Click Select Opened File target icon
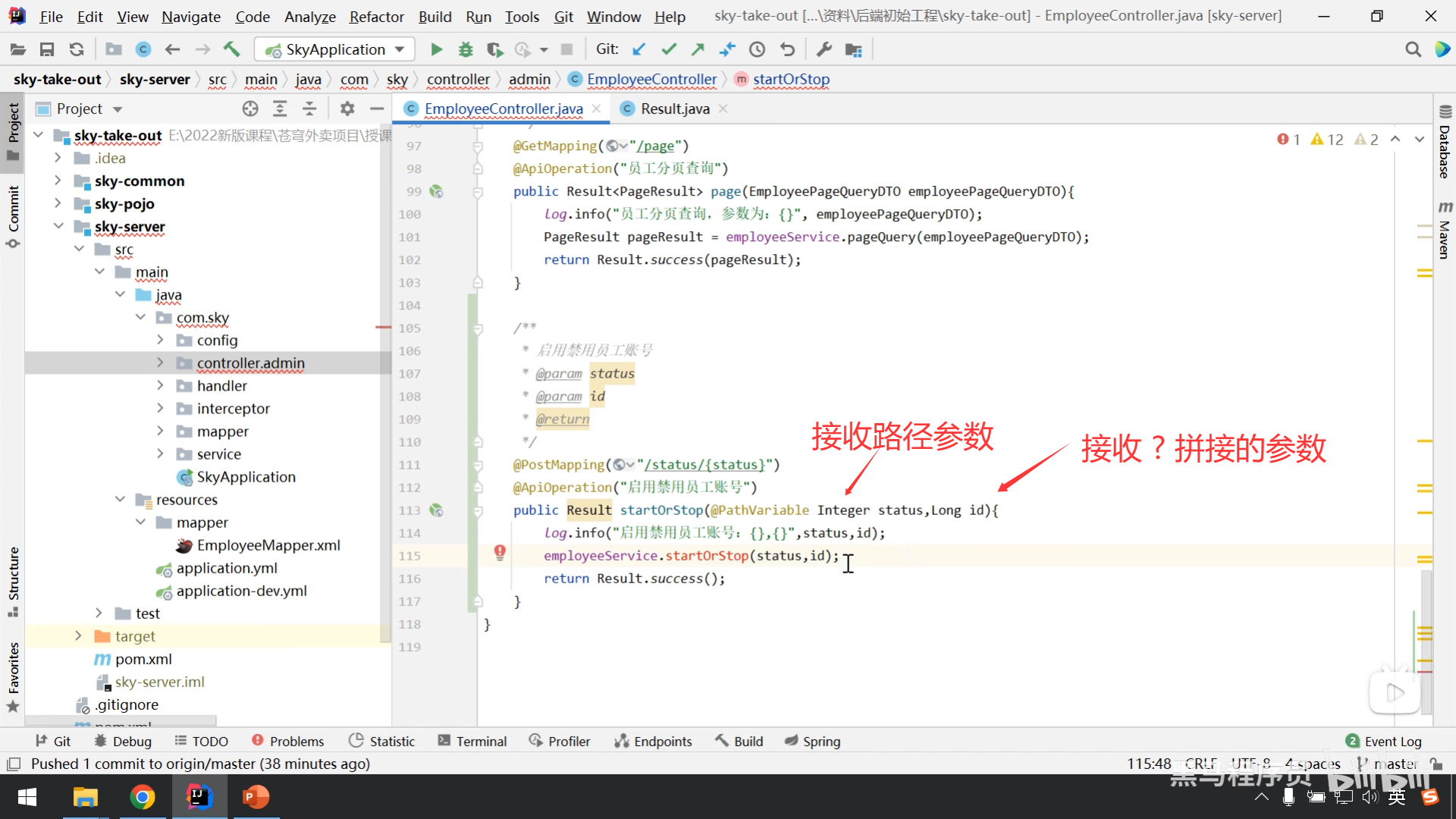 [250, 108]
